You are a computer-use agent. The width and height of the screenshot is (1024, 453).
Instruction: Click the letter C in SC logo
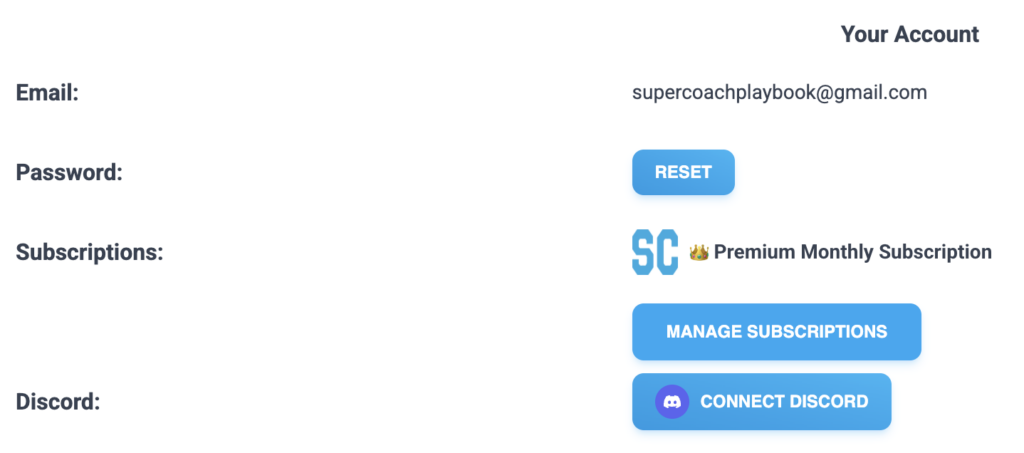pos(667,252)
